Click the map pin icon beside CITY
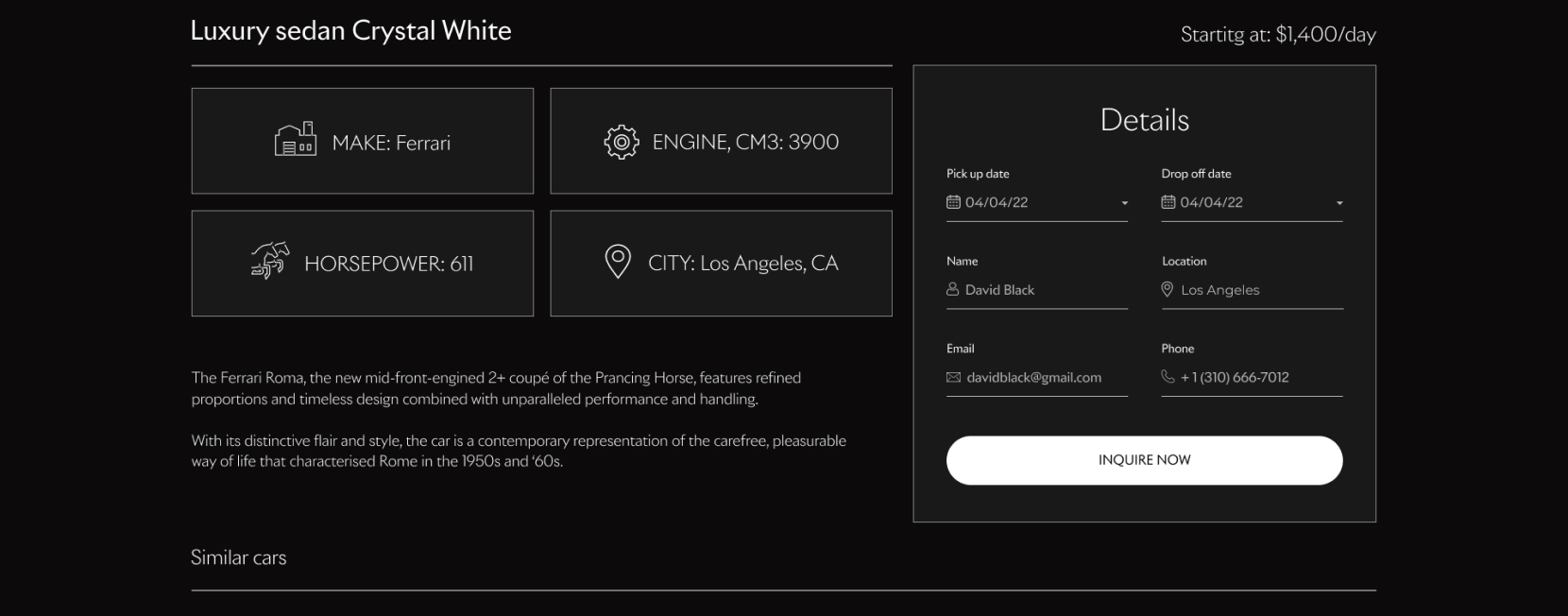Image resolution: width=1568 pixels, height=616 pixels. point(617,262)
